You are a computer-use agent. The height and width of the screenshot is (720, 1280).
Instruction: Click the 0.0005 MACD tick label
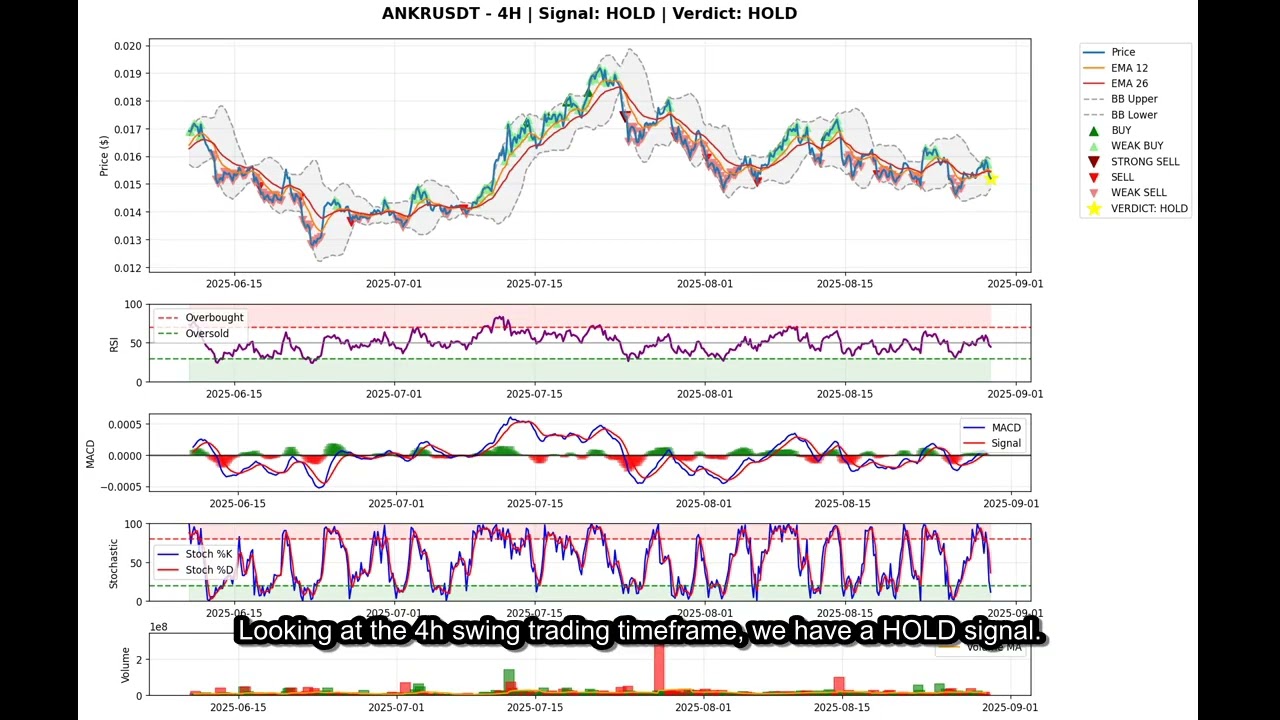pyautogui.click(x=123, y=425)
